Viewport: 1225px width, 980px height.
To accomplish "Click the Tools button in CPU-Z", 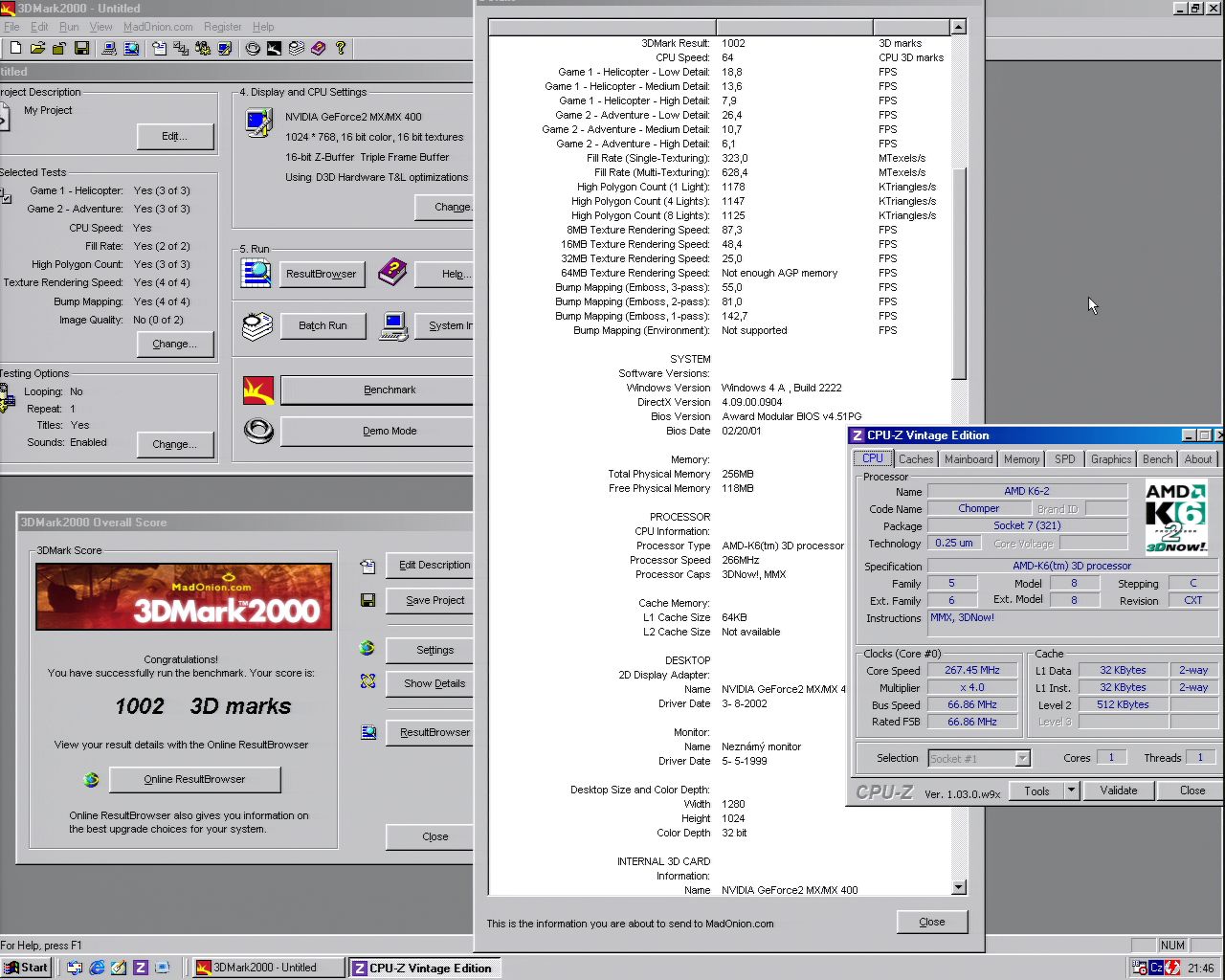I will 1036,791.
